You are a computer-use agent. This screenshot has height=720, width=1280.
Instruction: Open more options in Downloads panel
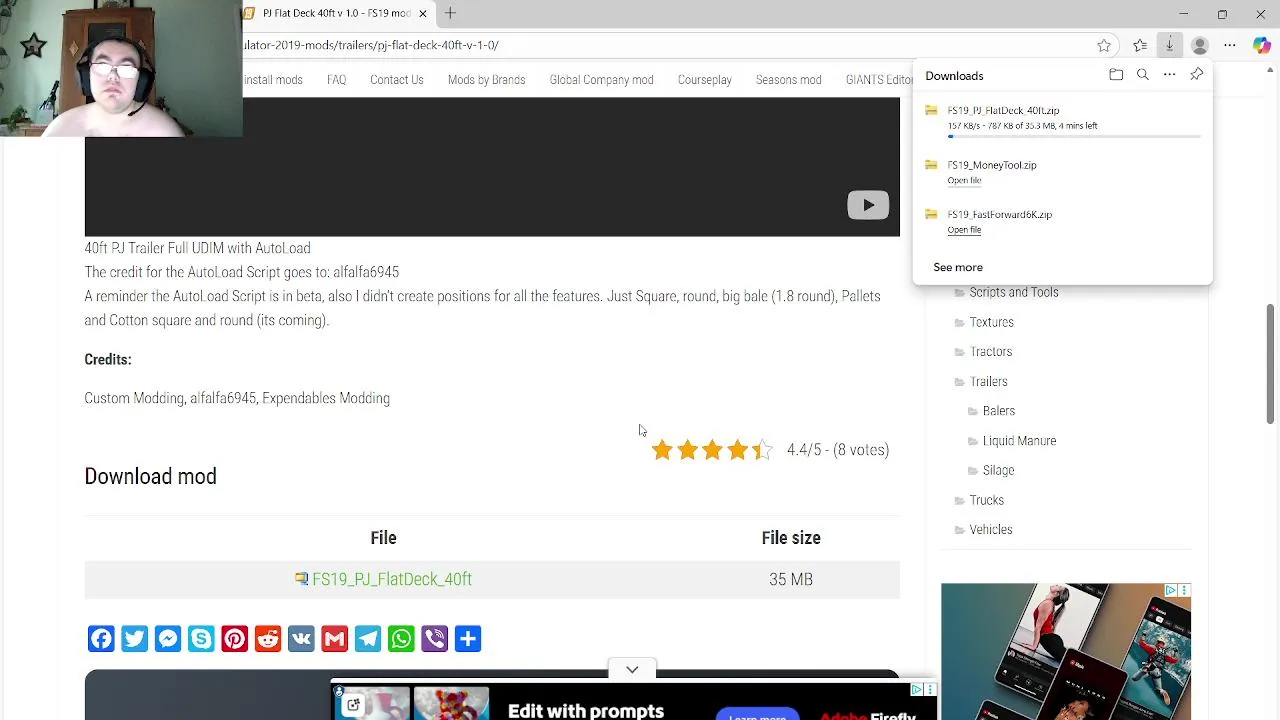click(1169, 75)
